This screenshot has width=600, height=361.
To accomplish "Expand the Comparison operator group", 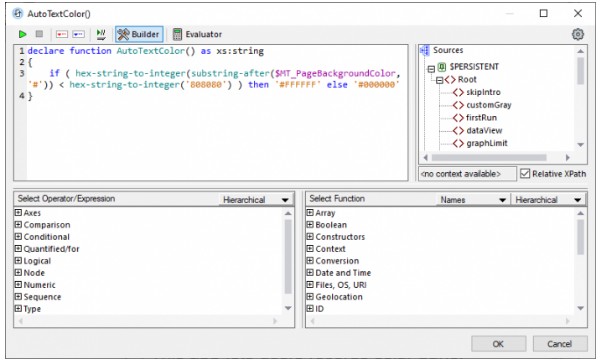I will point(18,224).
